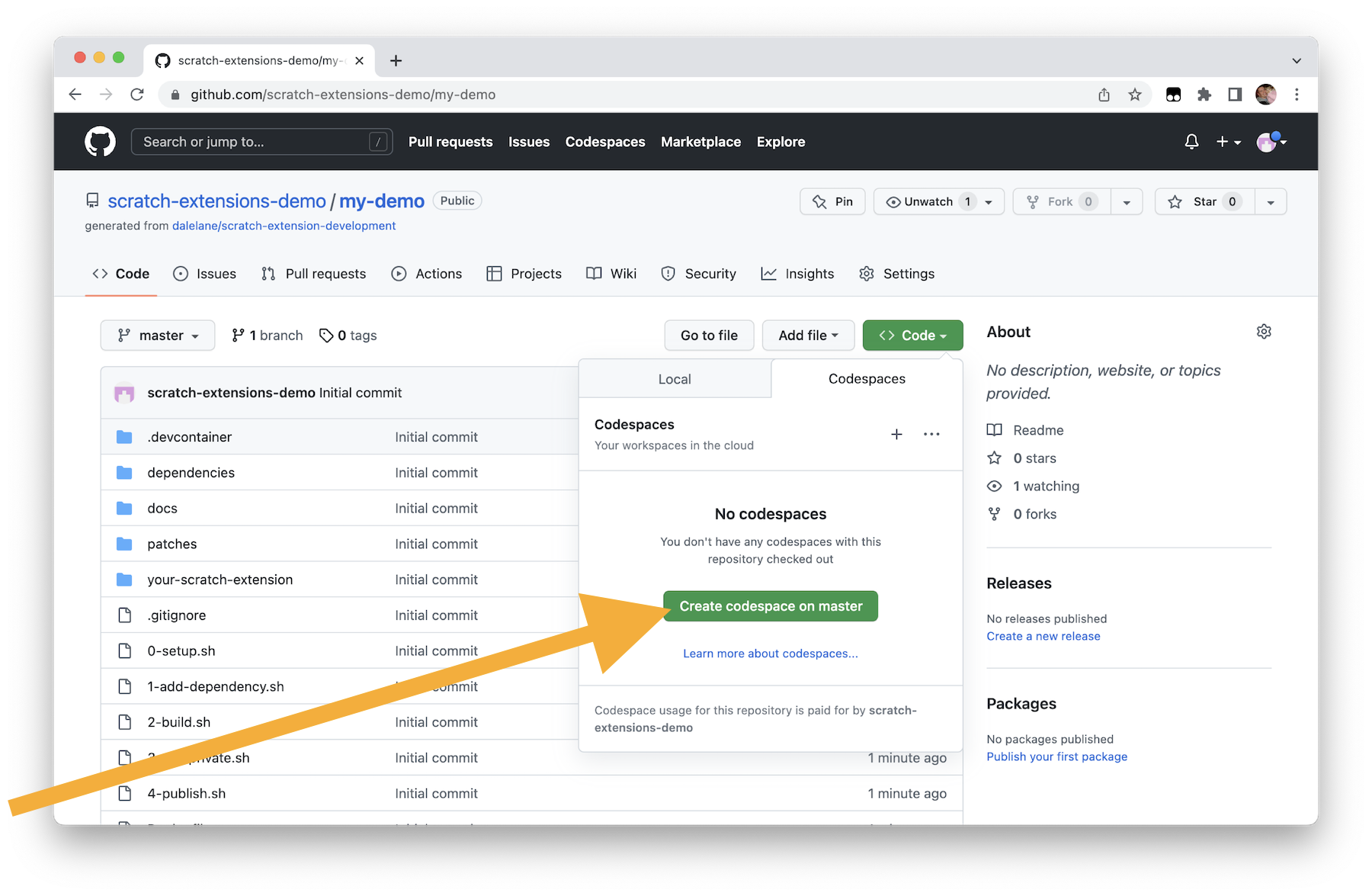Viewport: 1372px width, 896px height.
Task: Open the Add file dropdown
Action: click(x=808, y=336)
